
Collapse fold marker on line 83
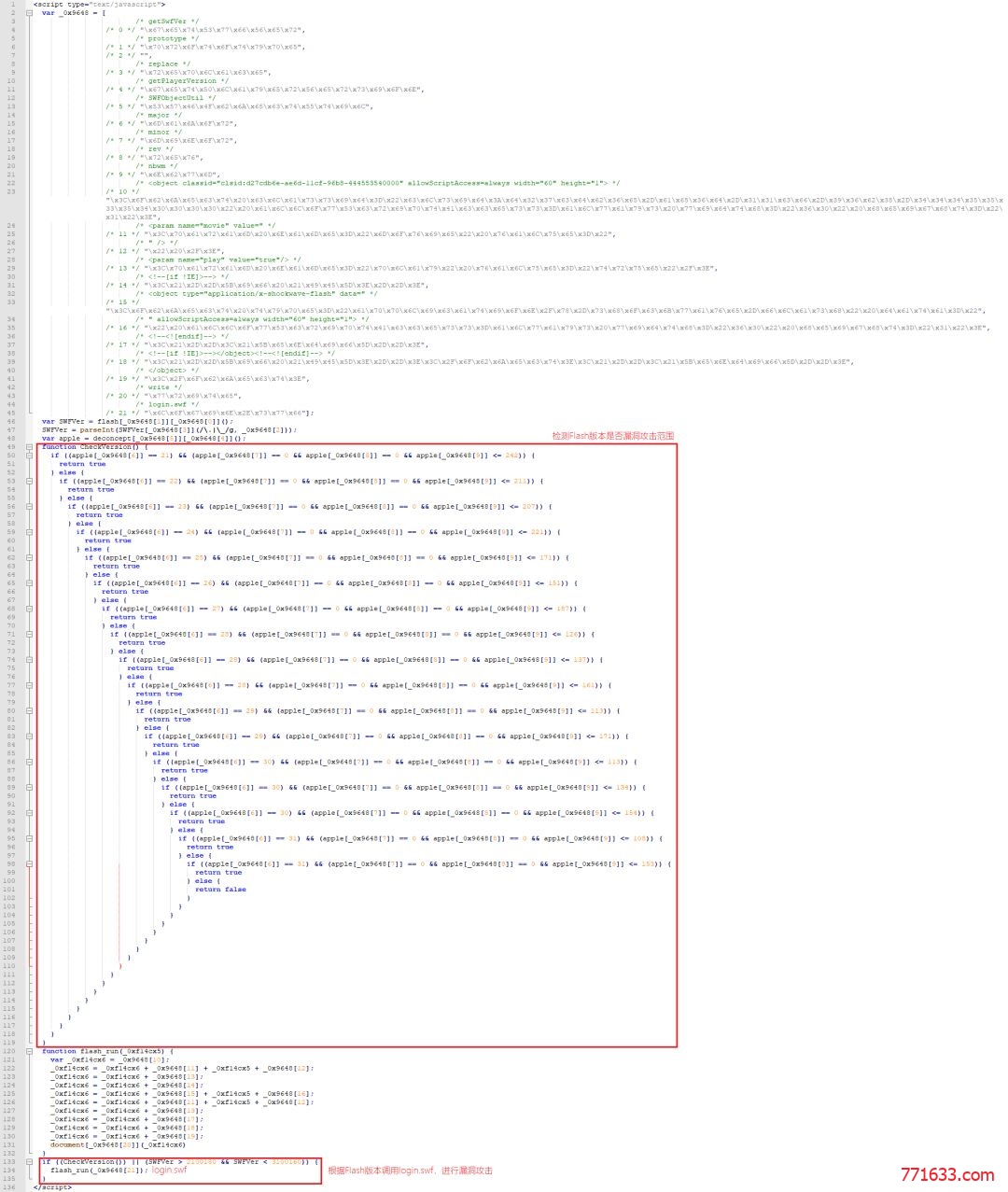[x=29, y=736]
